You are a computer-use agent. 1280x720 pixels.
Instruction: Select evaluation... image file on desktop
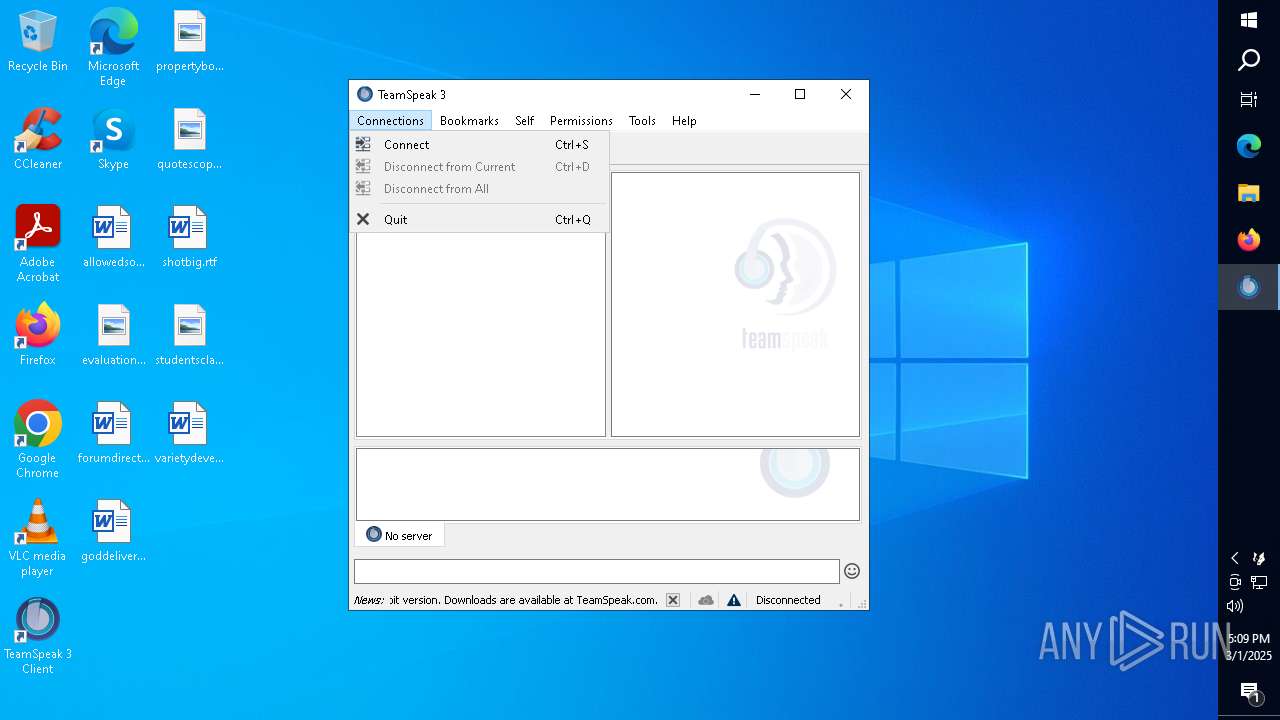click(113, 335)
